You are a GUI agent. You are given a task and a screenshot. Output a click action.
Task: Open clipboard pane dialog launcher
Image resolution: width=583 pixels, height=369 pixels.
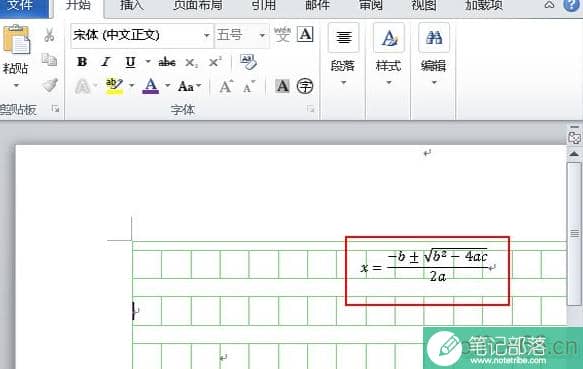[56, 109]
